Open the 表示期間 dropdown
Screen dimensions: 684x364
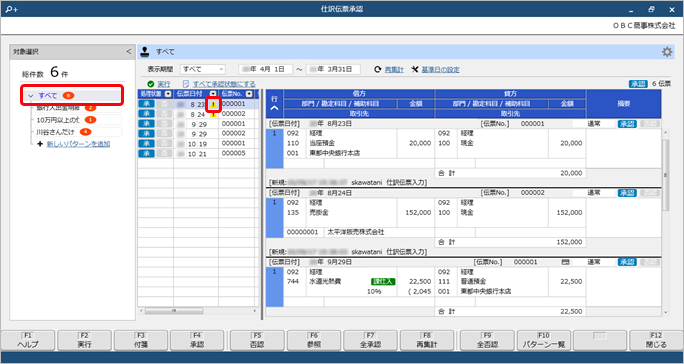(x=203, y=69)
